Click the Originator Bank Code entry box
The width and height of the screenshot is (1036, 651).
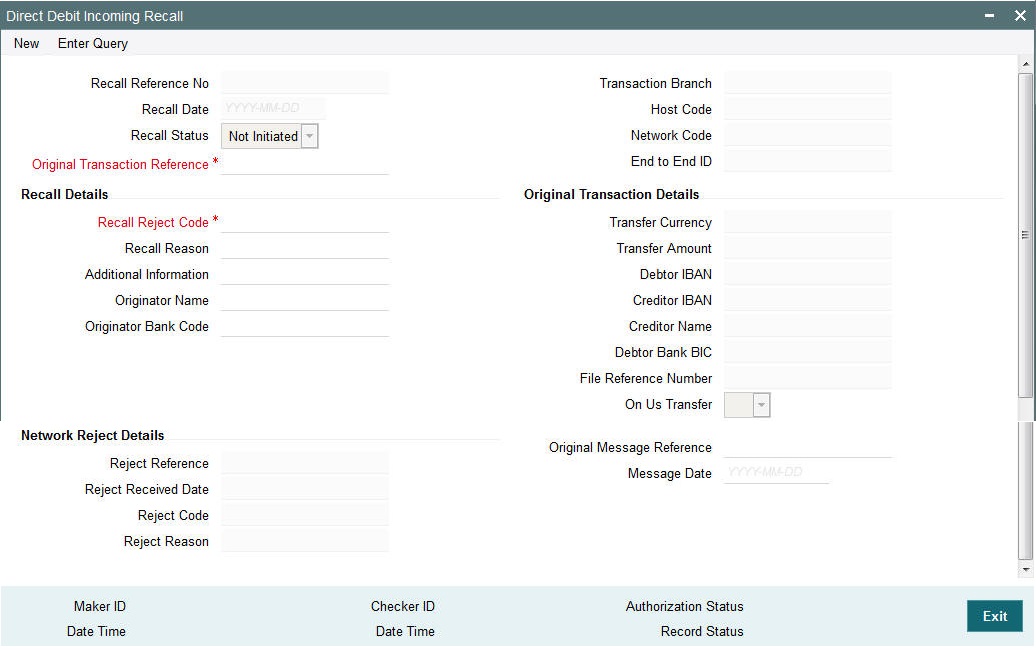pyautogui.click(x=304, y=325)
